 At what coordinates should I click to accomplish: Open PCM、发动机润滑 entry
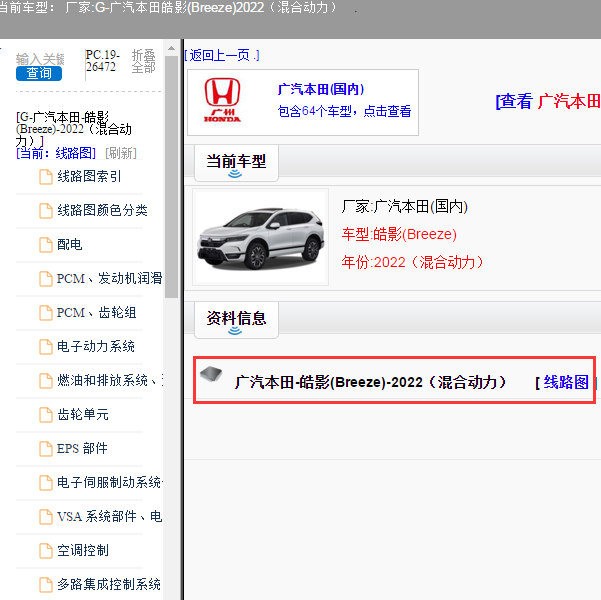(109, 278)
